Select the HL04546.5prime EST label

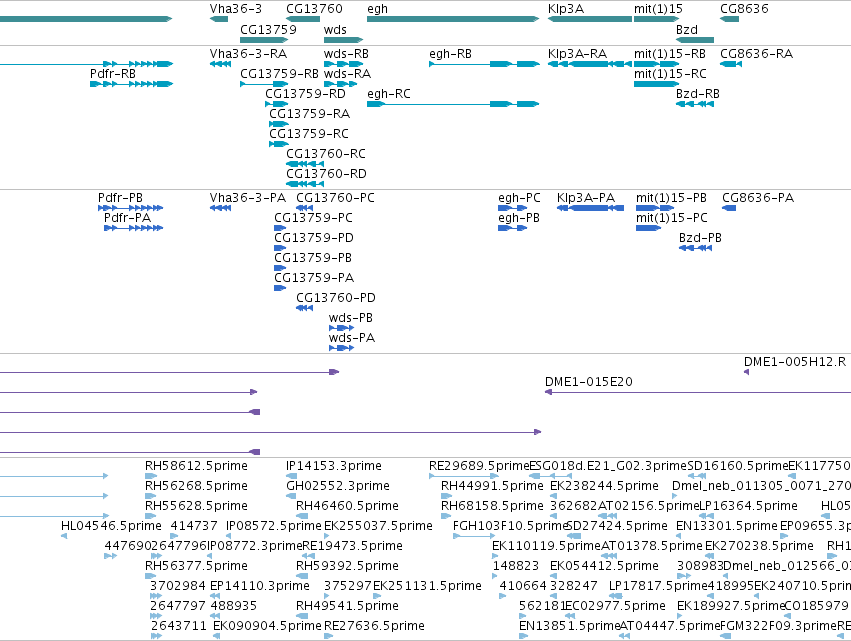(x=111, y=526)
